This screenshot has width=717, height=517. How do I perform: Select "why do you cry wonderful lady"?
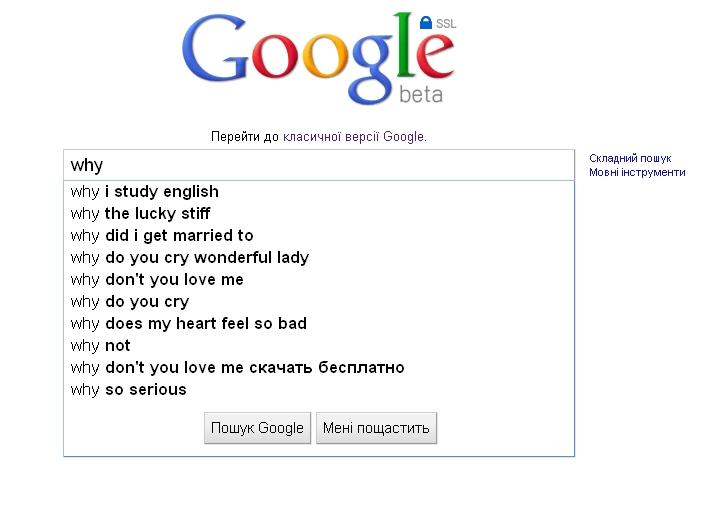click(190, 257)
